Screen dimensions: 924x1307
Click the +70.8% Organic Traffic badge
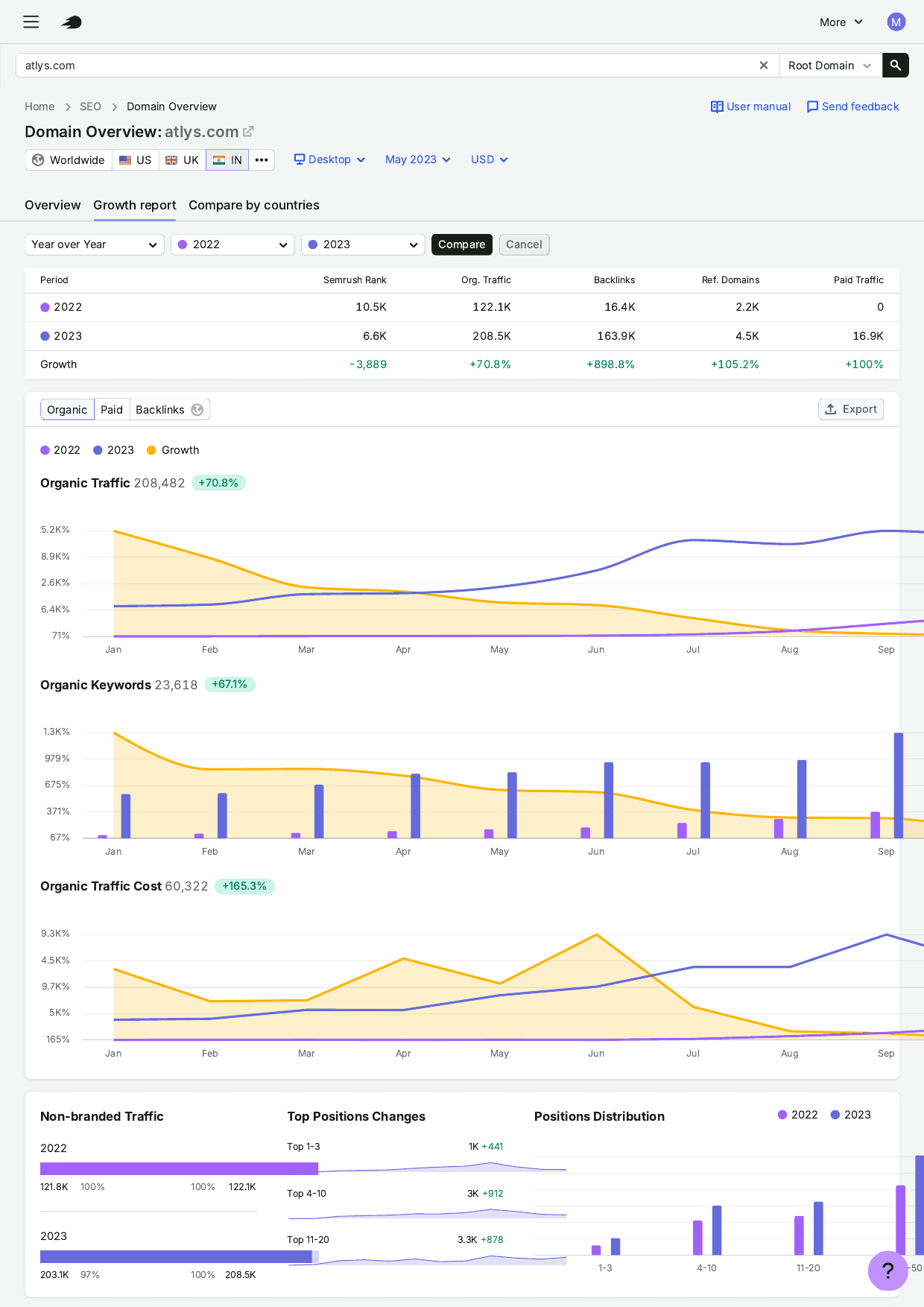[218, 483]
